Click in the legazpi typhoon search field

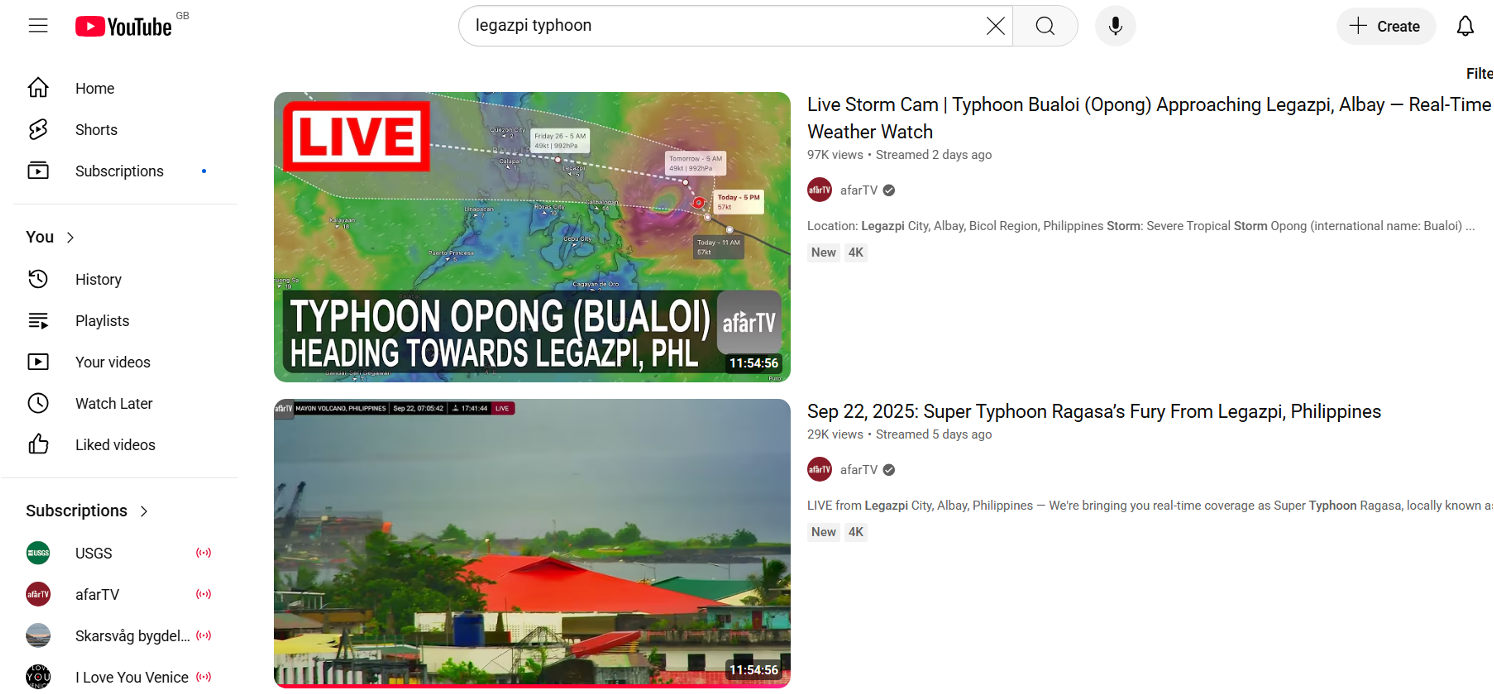(720, 26)
